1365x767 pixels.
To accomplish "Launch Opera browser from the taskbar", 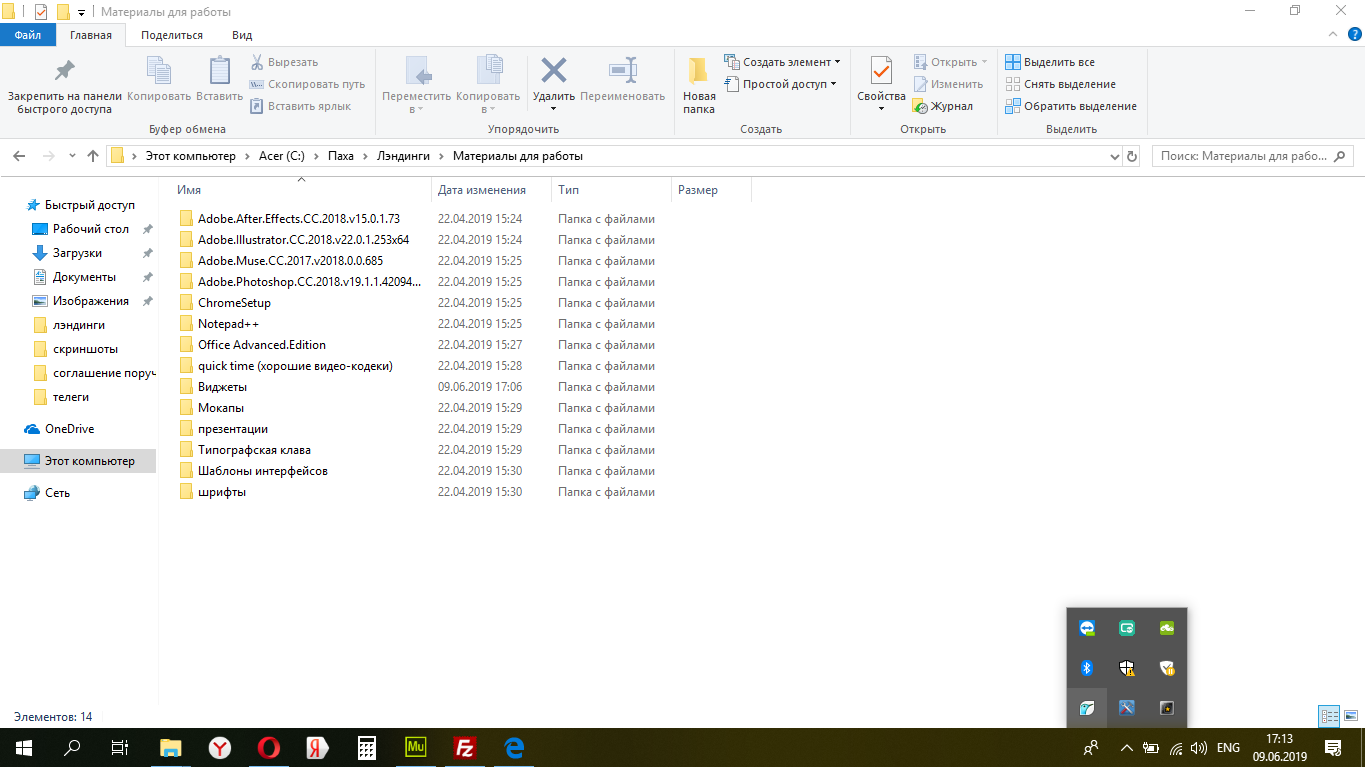I will point(268,747).
